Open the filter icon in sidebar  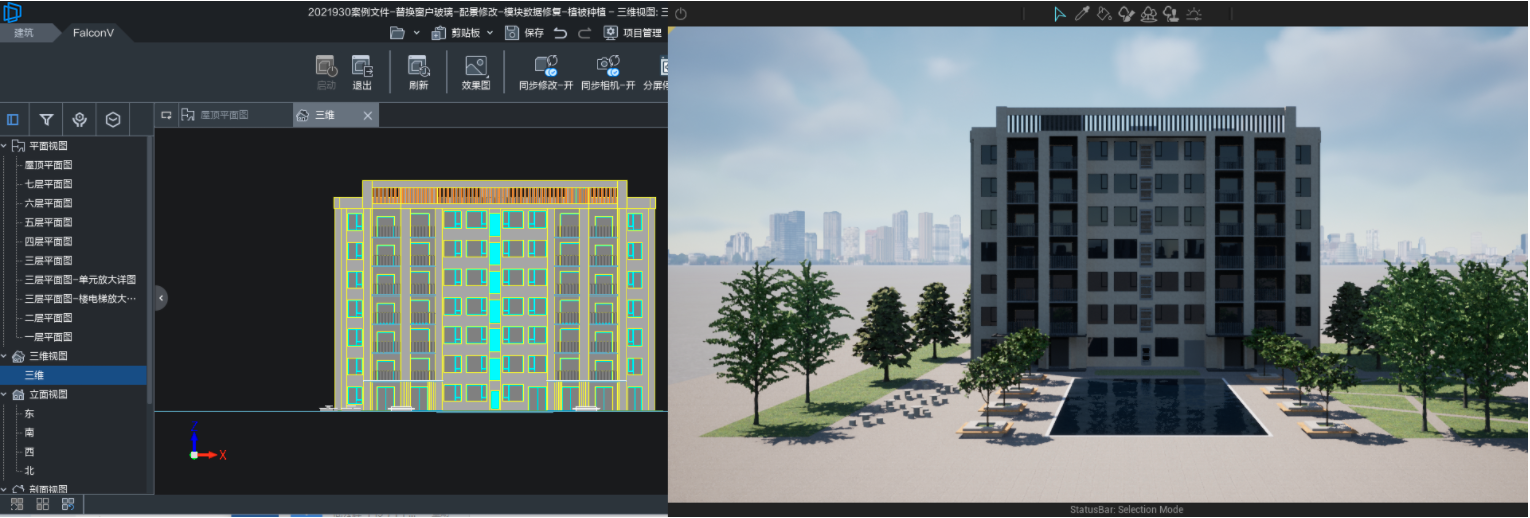[46, 119]
